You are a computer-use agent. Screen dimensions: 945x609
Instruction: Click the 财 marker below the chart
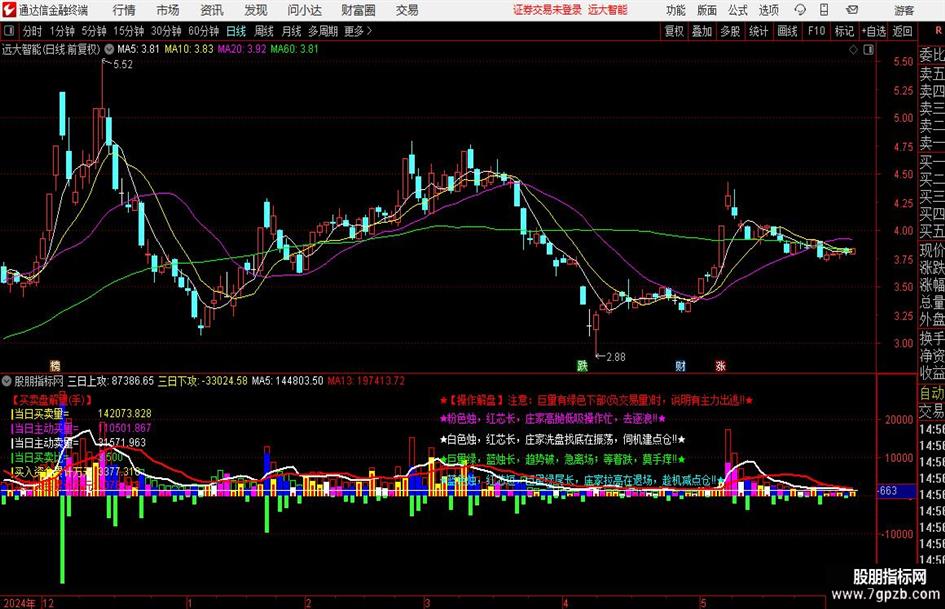[680, 365]
